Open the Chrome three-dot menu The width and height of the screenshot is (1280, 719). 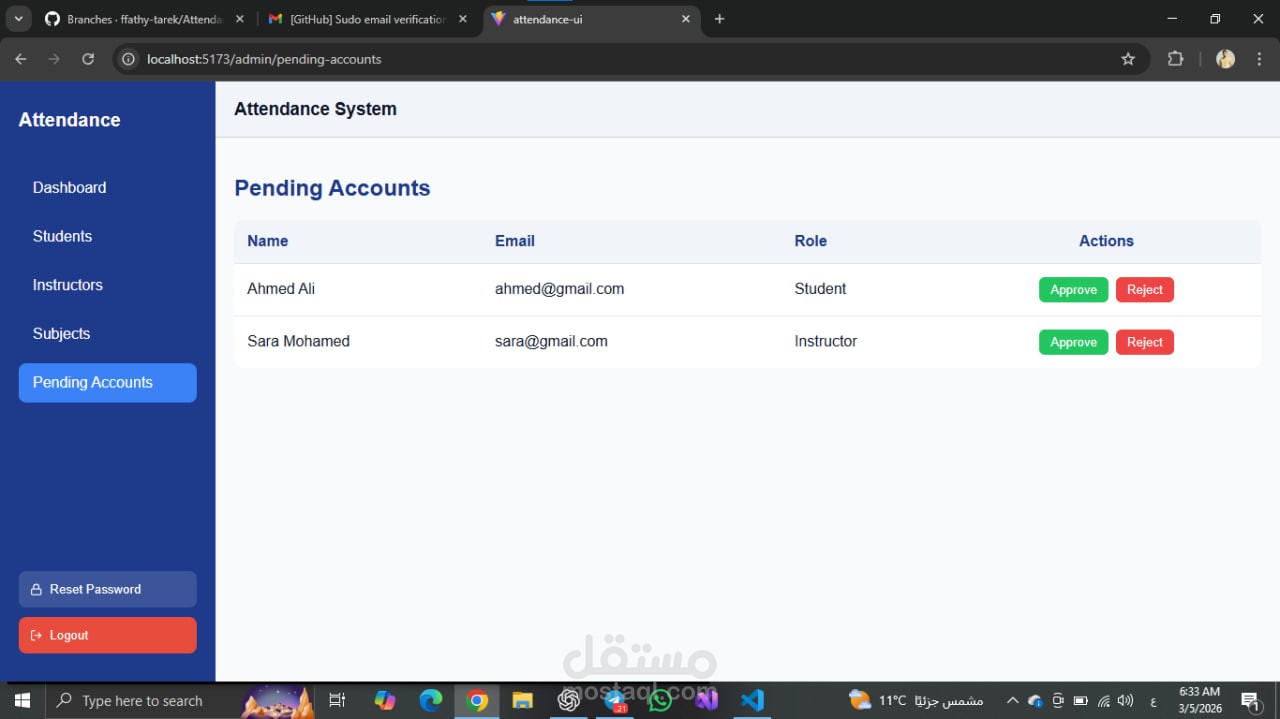1259,59
